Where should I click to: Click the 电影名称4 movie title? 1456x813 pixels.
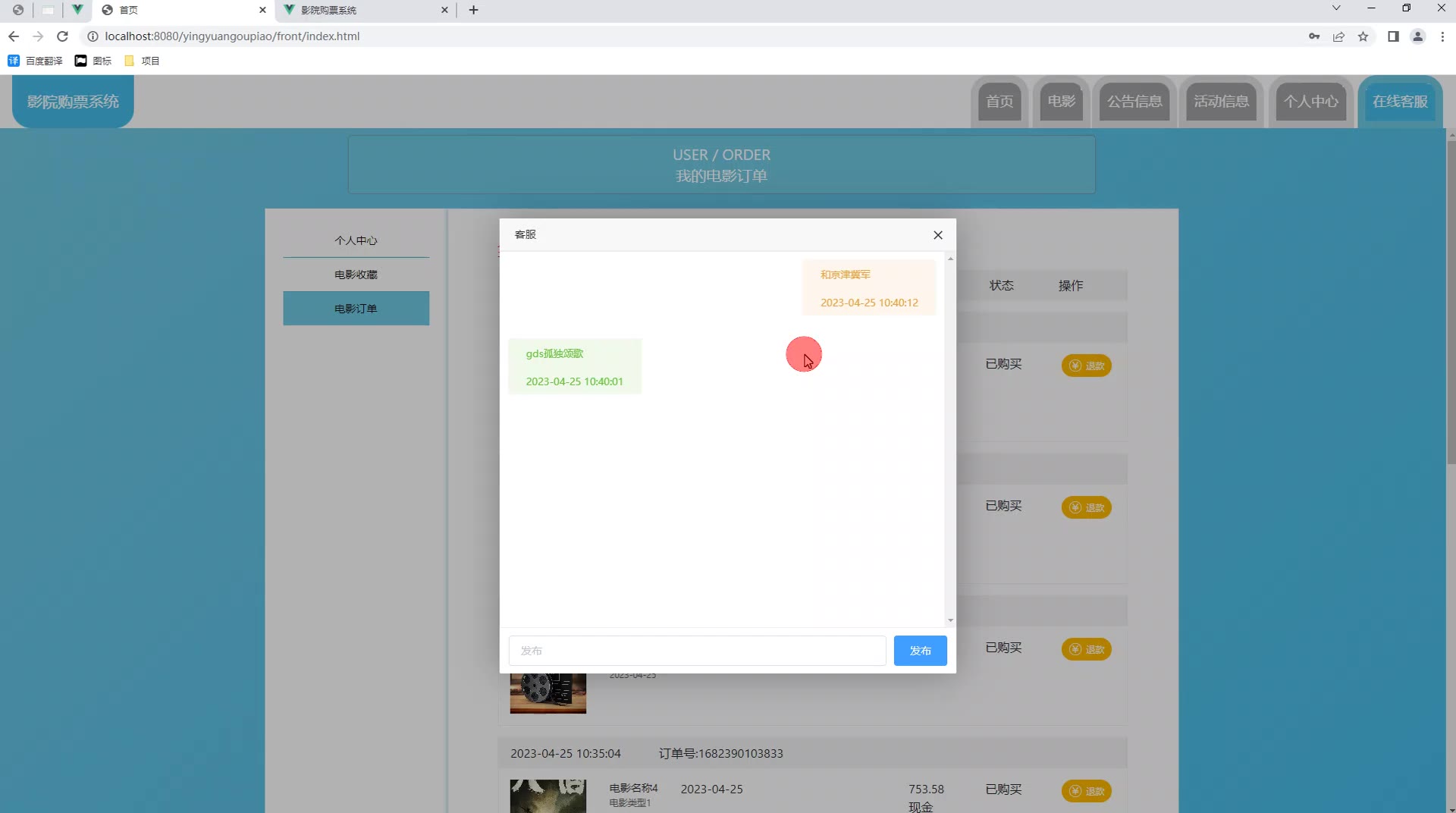point(633,788)
